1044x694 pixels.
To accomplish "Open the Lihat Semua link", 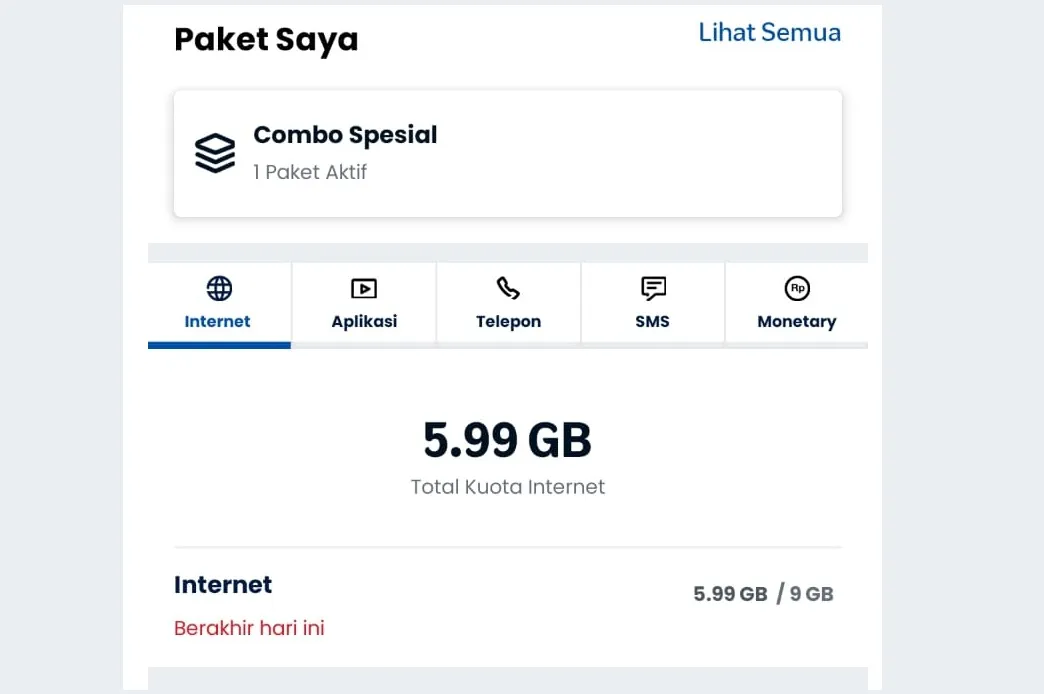I will point(770,32).
